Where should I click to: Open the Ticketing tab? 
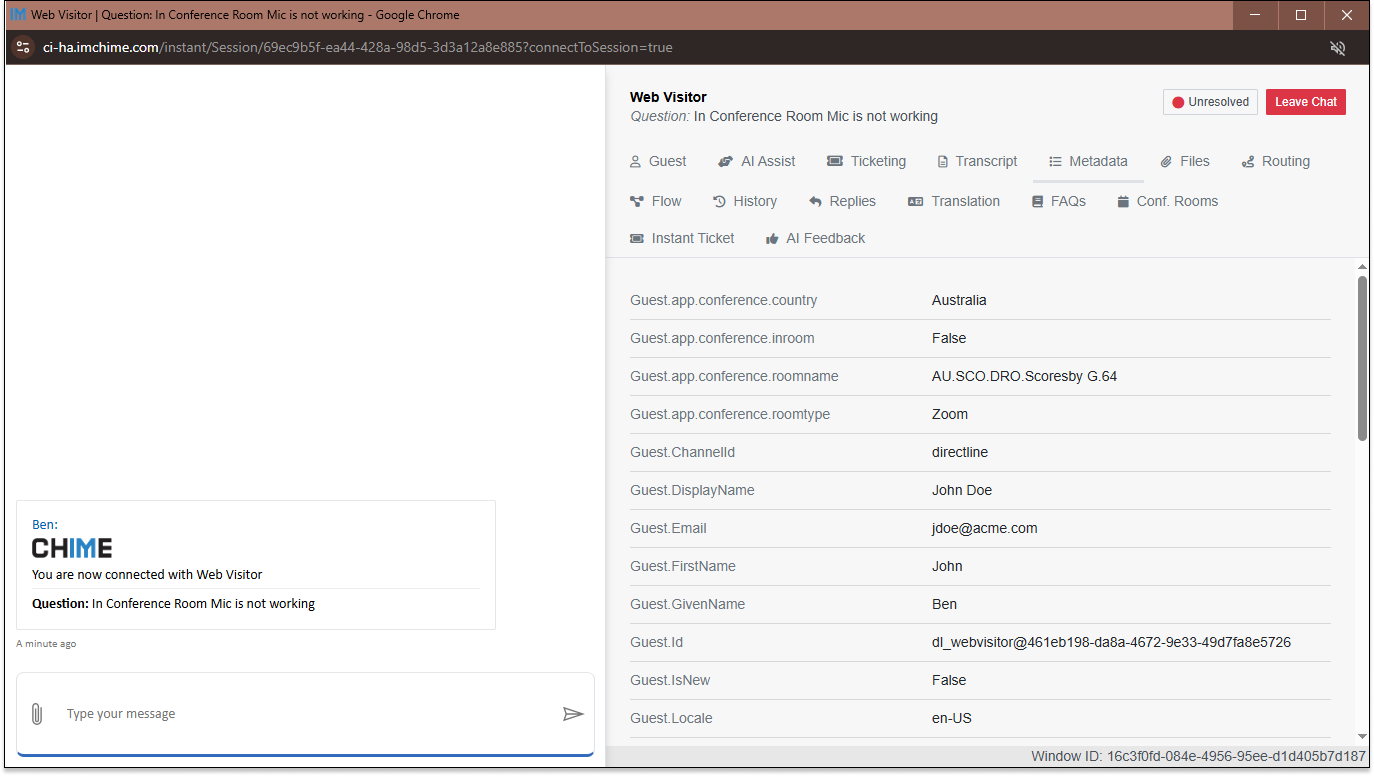click(866, 161)
